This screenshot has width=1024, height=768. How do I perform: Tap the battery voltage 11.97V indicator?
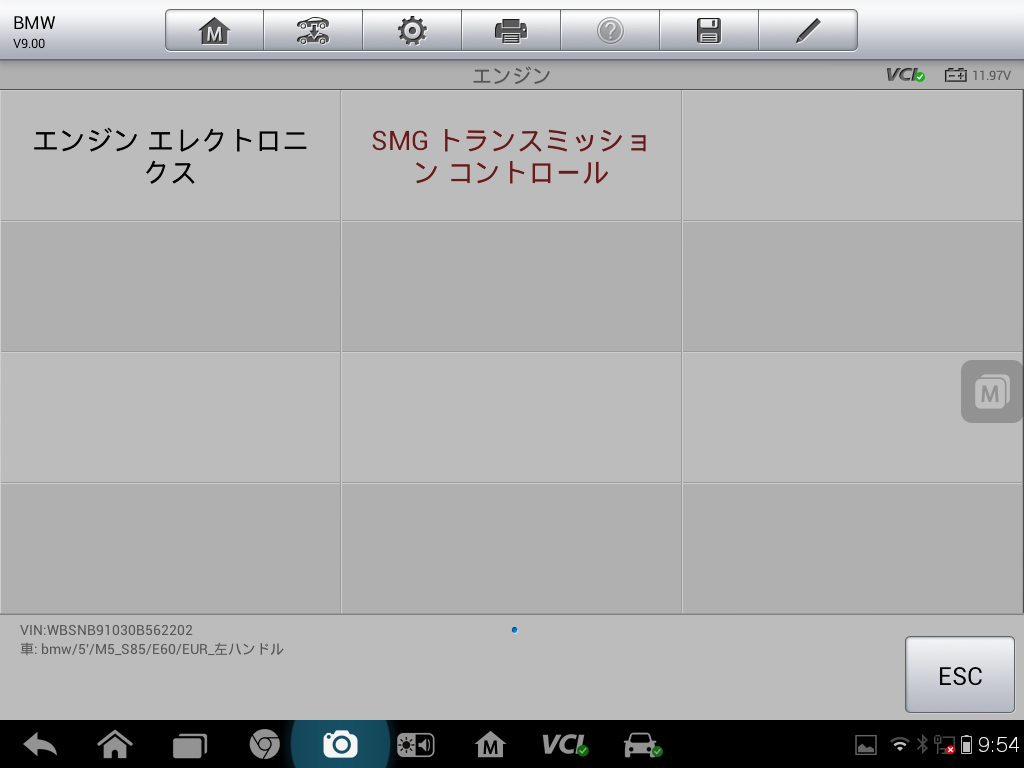point(978,75)
